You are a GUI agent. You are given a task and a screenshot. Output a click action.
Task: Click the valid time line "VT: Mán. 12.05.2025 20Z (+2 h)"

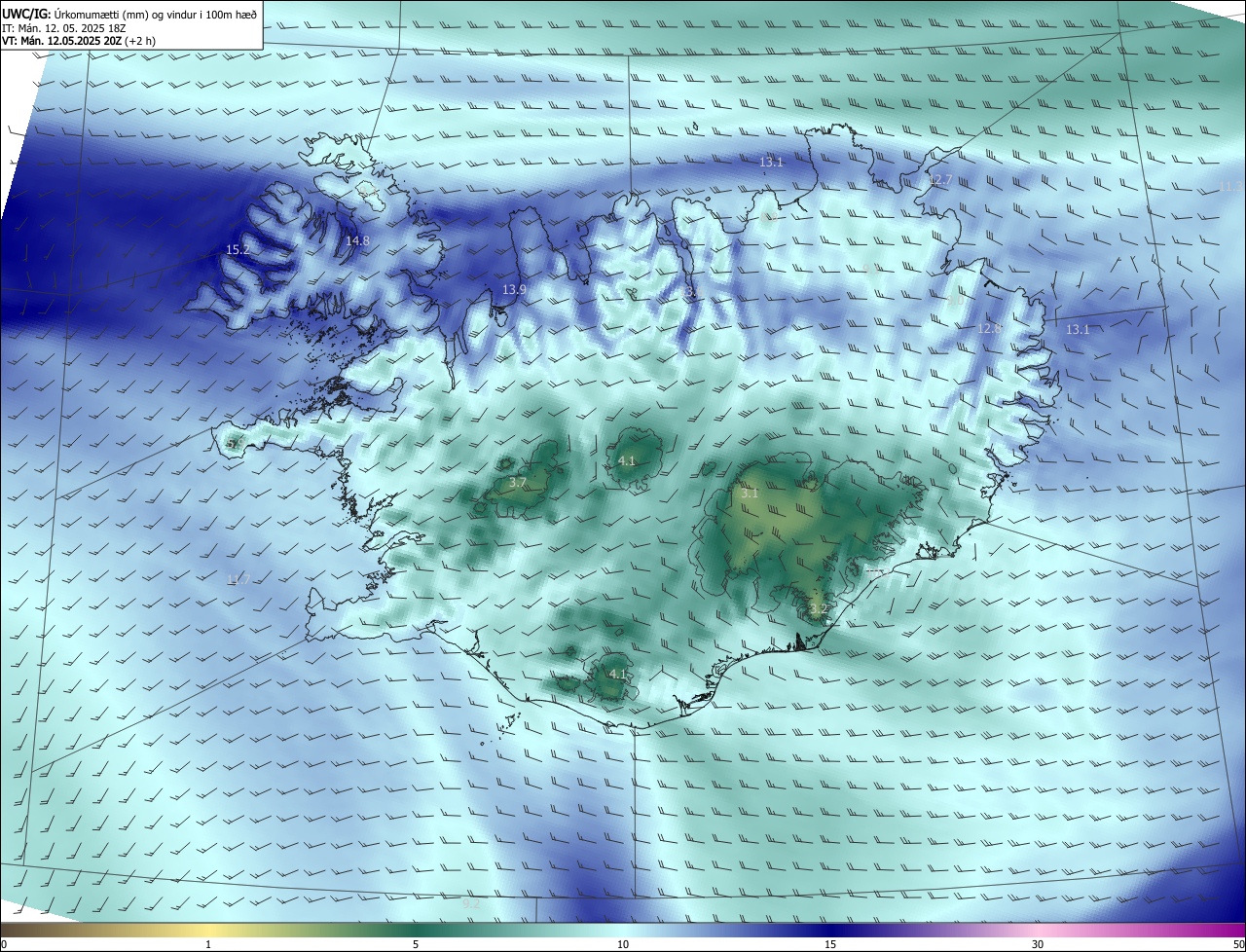79,41
